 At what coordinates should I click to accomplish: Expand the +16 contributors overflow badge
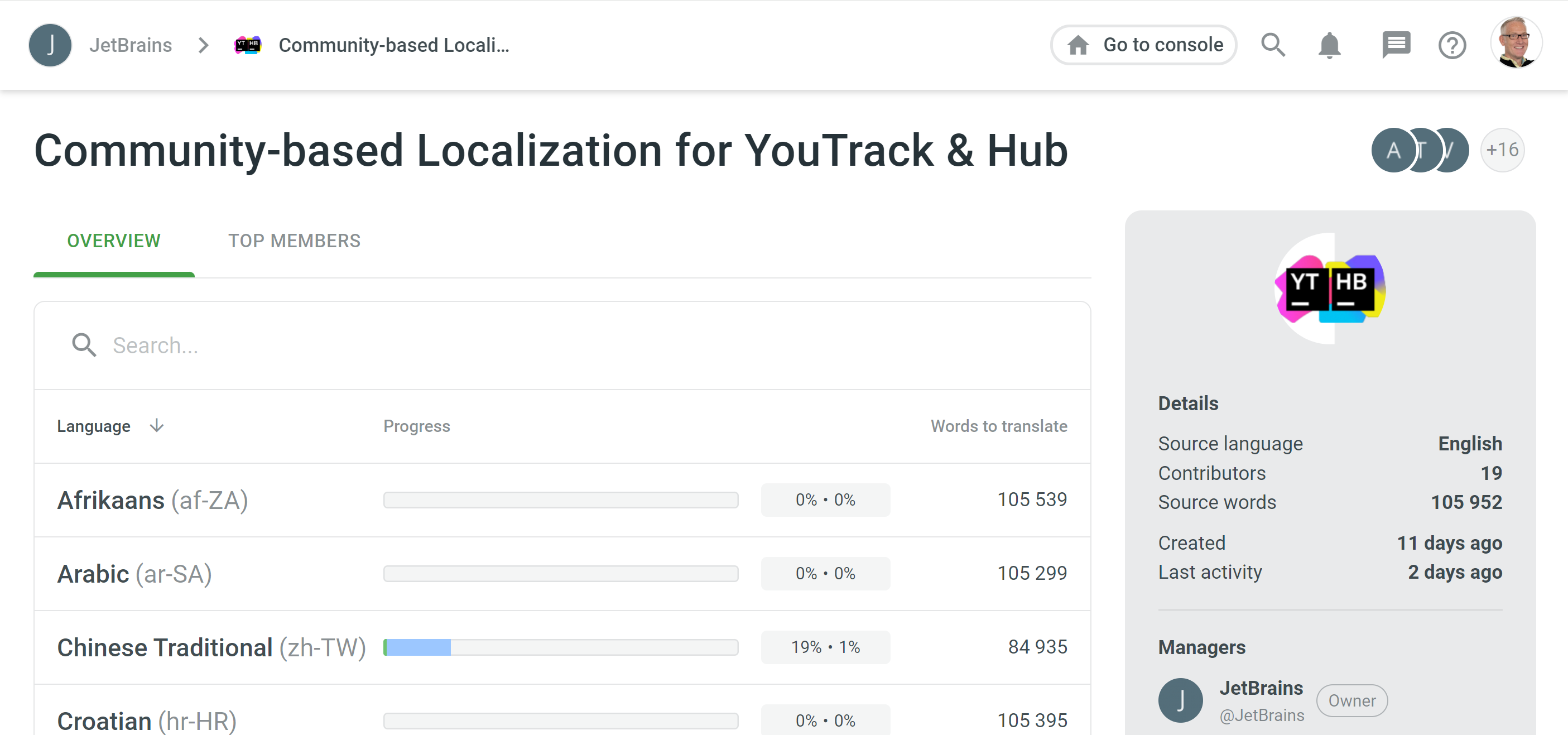click(1502, 150)
